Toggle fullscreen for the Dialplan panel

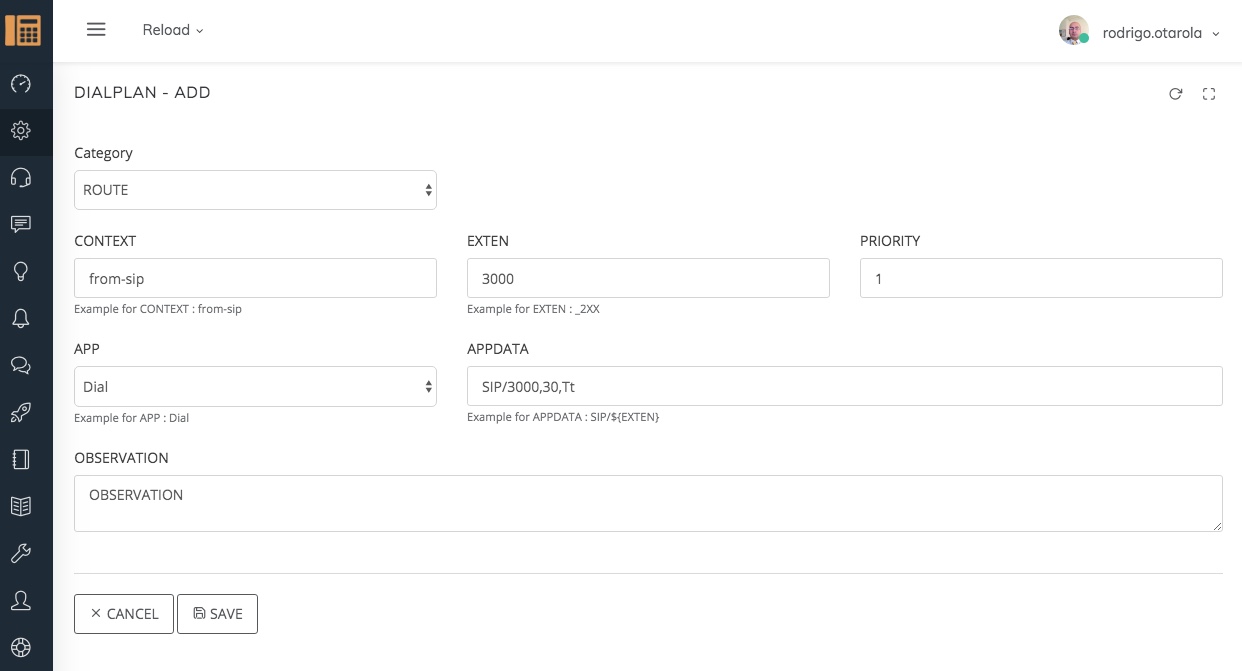click(x=1209, y=94)
